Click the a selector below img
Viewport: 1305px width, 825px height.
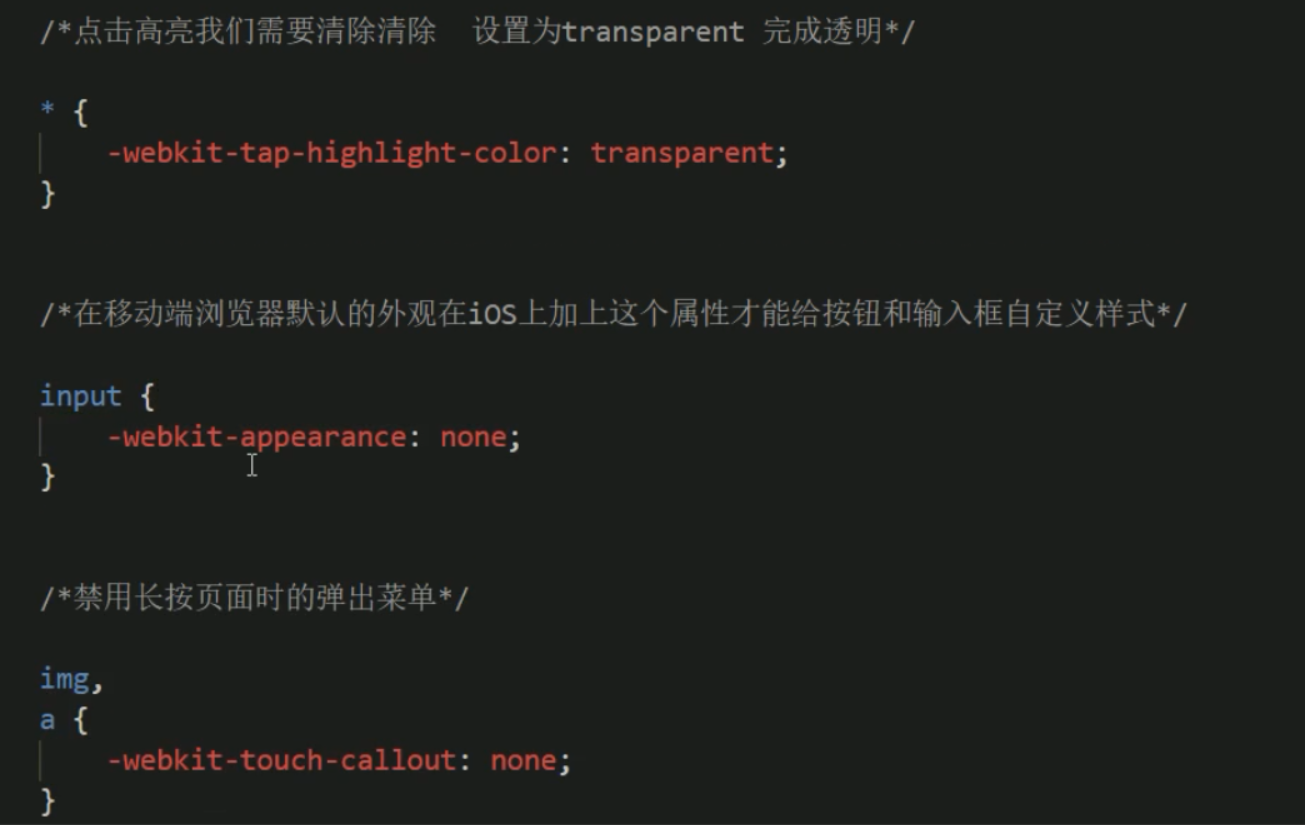pos(47,720)
